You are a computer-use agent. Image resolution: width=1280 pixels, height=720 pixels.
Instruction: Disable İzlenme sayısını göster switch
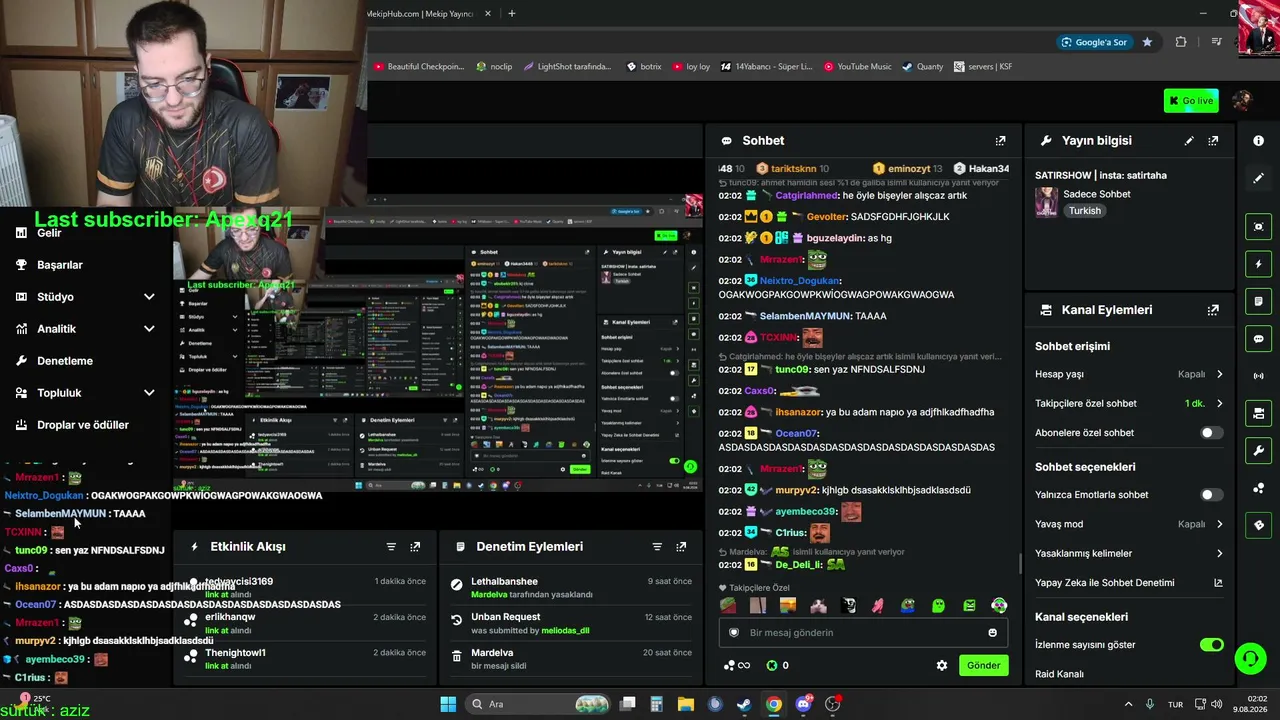[x=1211, y=645]
